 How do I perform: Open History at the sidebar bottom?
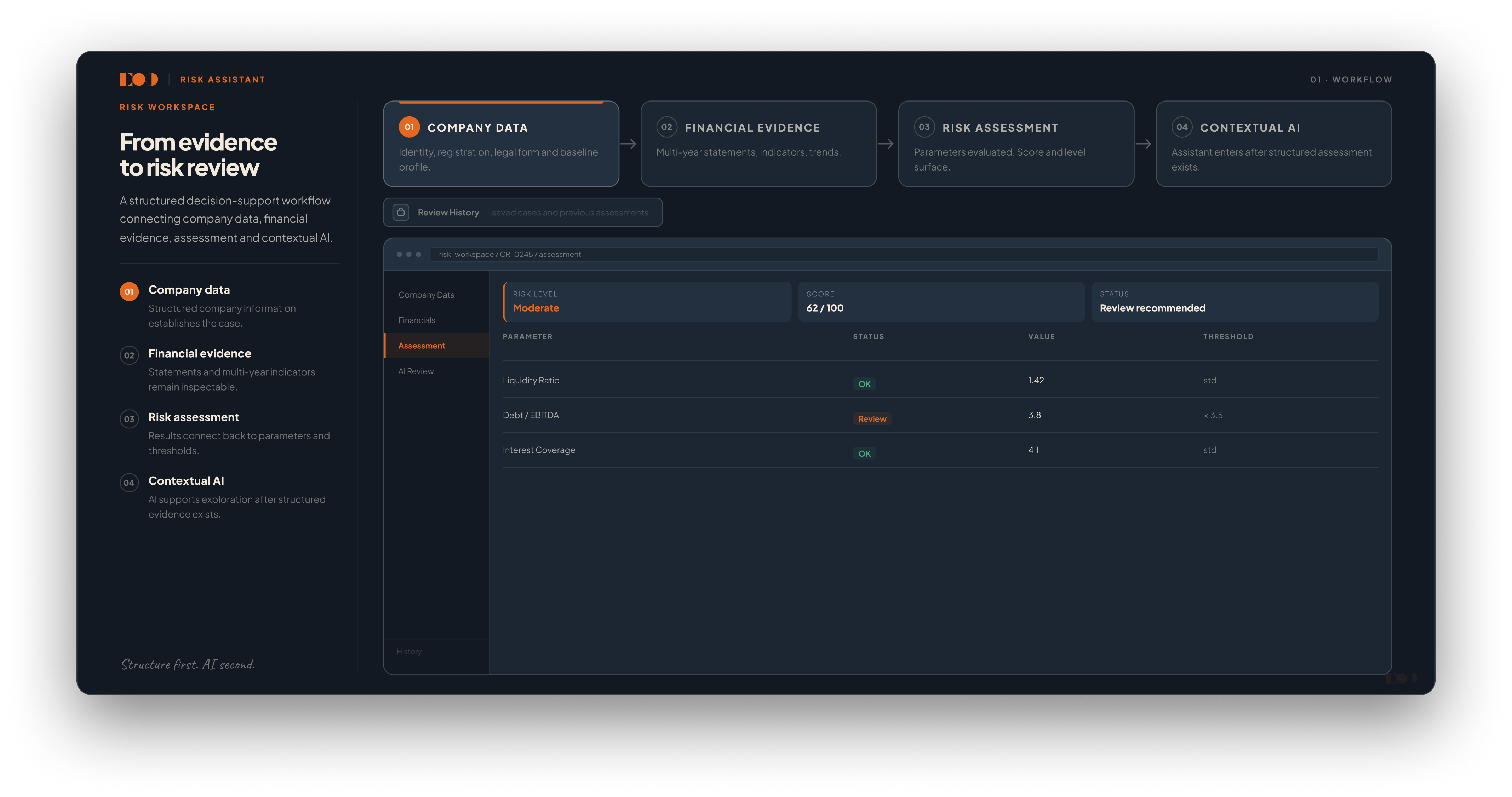coord(409,652)
